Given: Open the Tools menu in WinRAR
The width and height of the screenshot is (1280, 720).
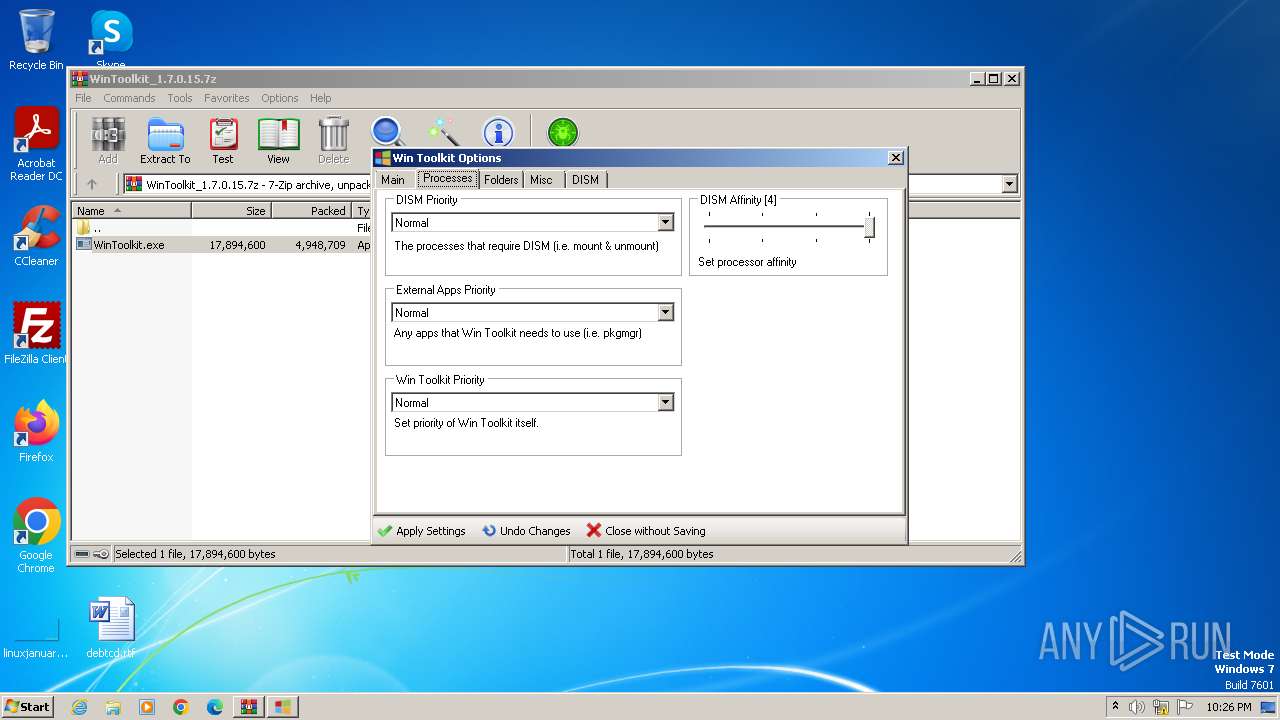Looking at the screenshot, I should point(180,98).
